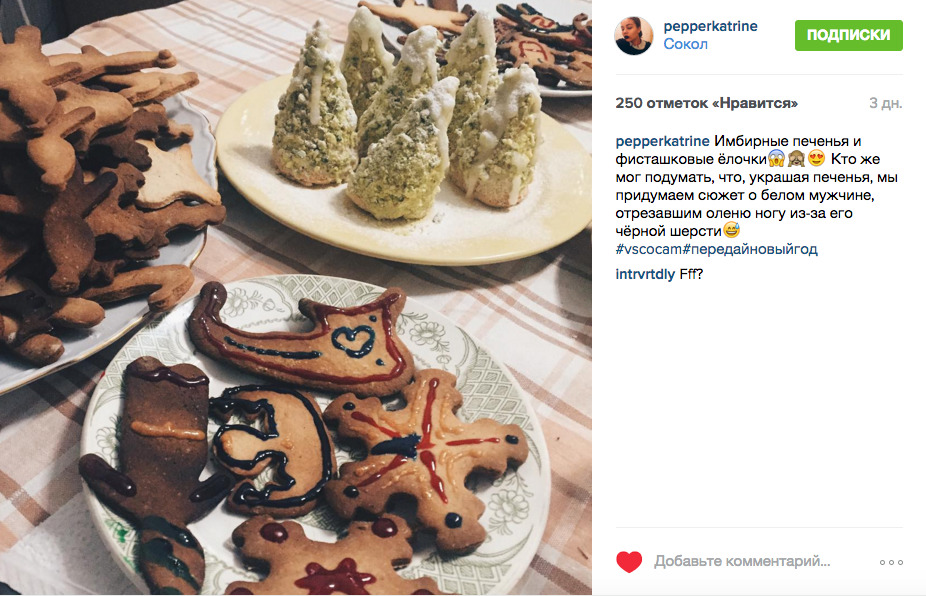Screen dimensions: 926x596
Task: Click the 3 дн. post timestamp
Action: (885, 103)
